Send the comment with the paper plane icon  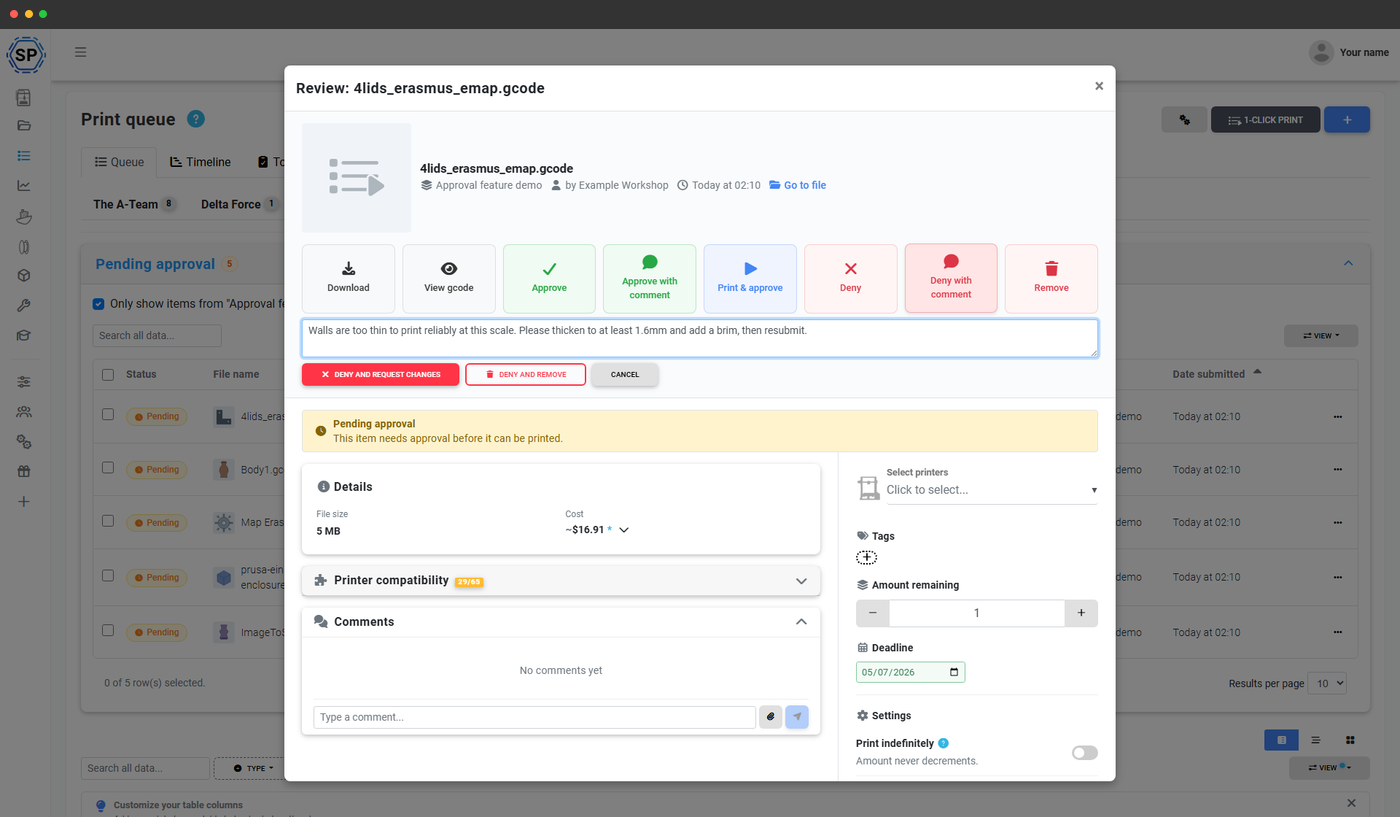[797, 717]
